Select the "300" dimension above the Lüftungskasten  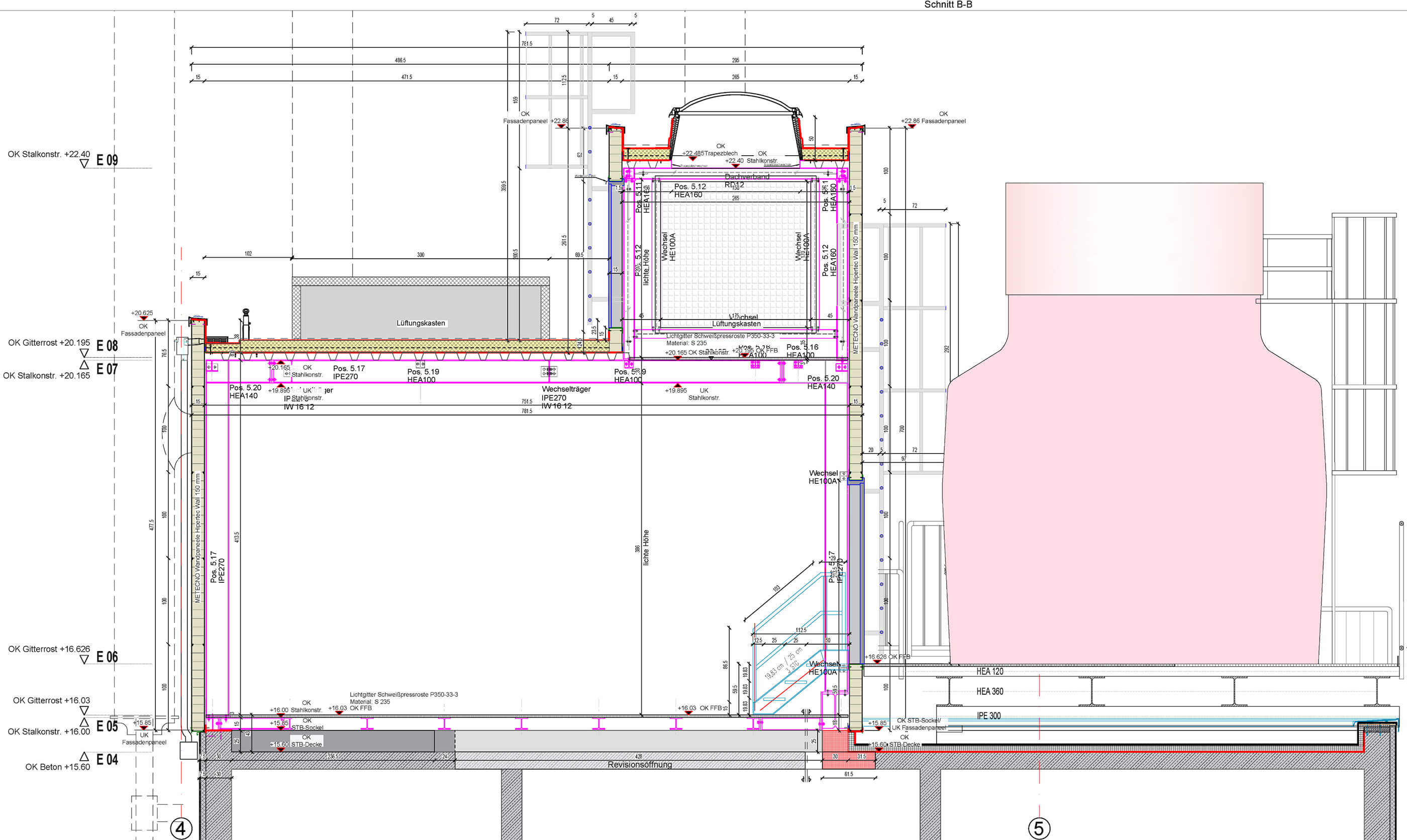click(x=421, y=255)
